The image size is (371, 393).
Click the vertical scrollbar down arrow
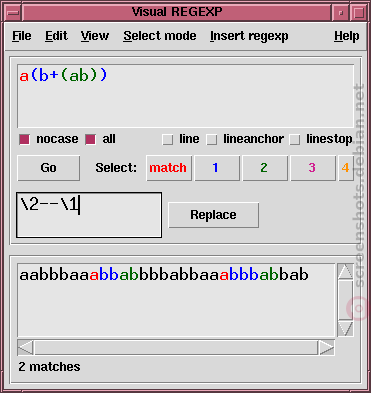point(345,328)
